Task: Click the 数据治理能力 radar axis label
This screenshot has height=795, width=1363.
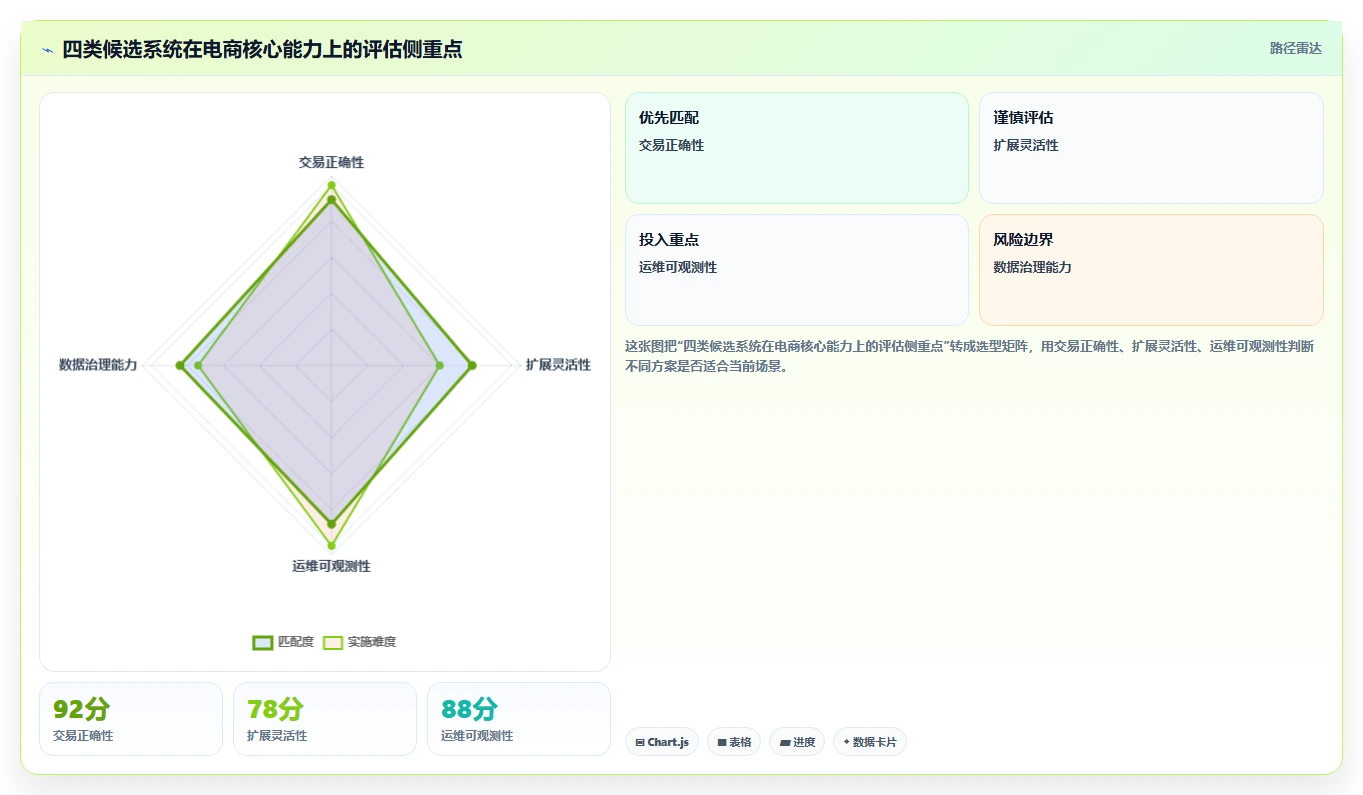Action: 98,365
